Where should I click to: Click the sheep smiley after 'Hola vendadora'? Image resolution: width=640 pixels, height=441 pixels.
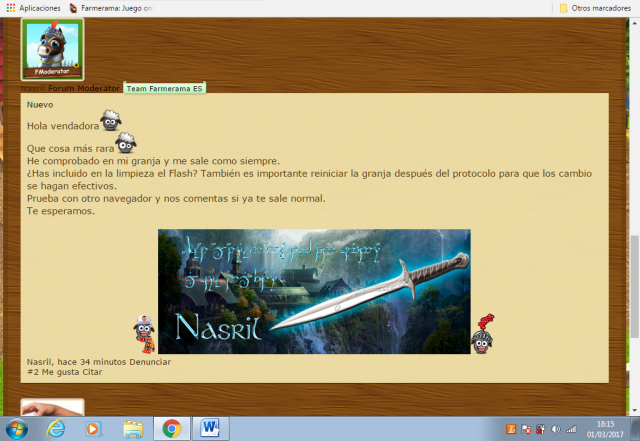[111, 123]
